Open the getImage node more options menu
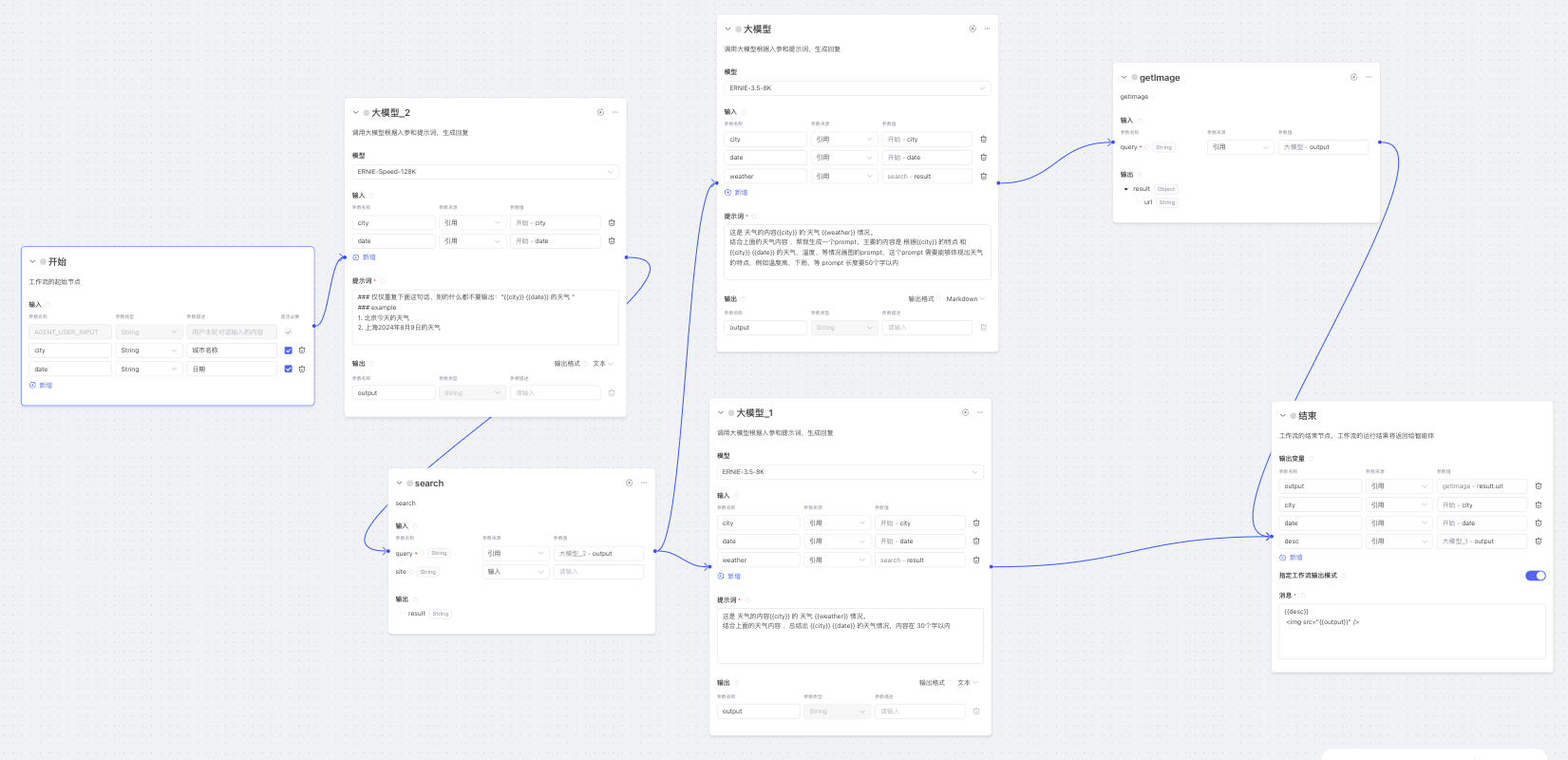The width and height of the screenshot is (1568, 760). coord(1369,77)
